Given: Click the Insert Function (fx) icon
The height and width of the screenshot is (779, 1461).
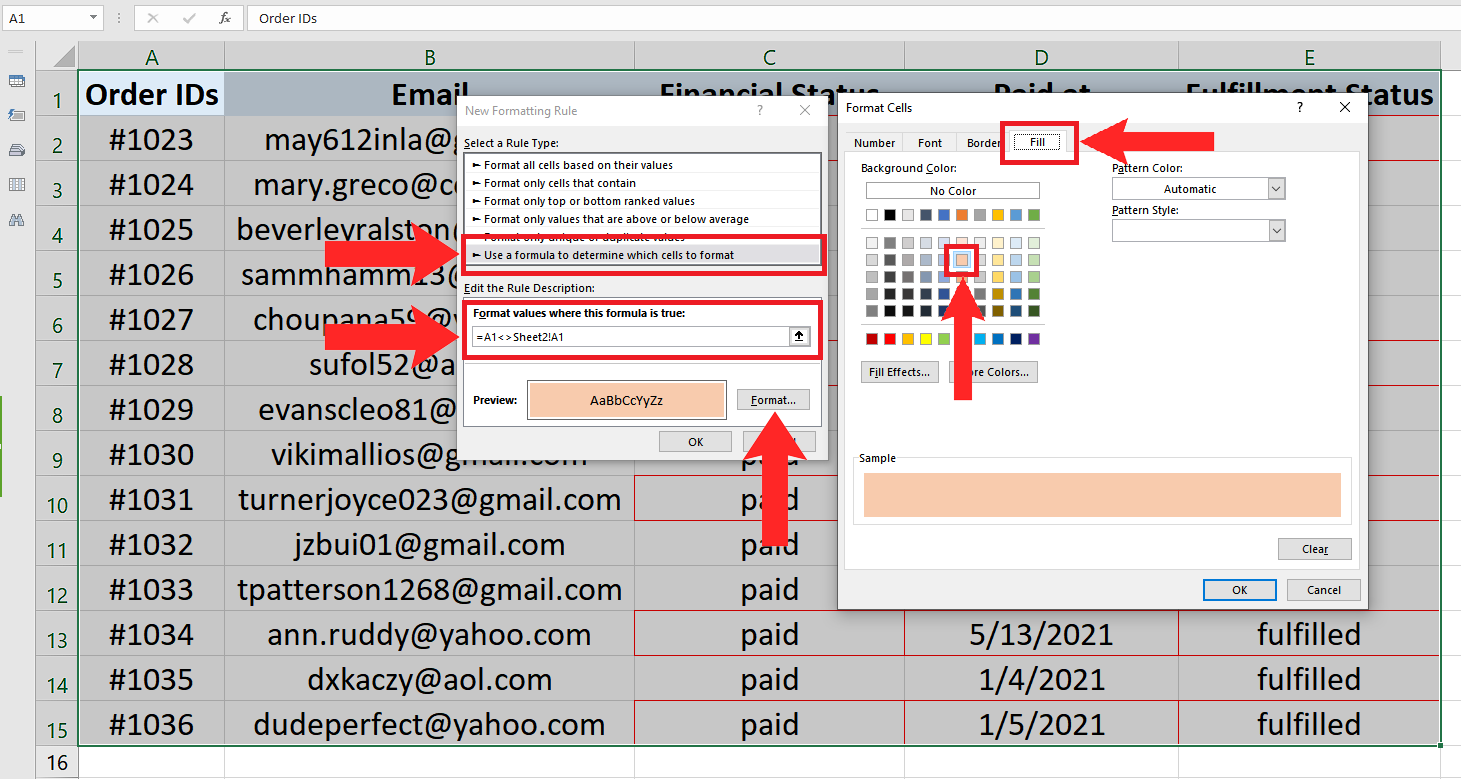Looking at the screenshot, I should click(x=224, y=17).
